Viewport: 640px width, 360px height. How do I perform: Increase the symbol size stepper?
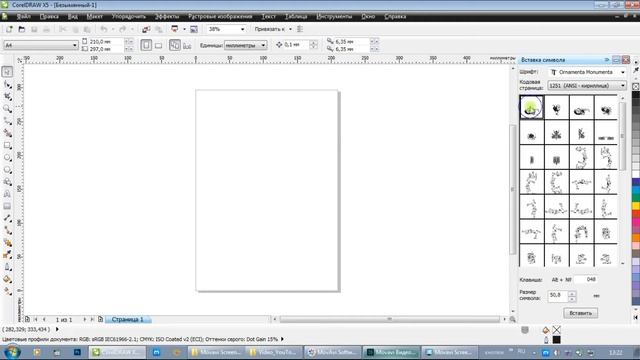point(572,293)
